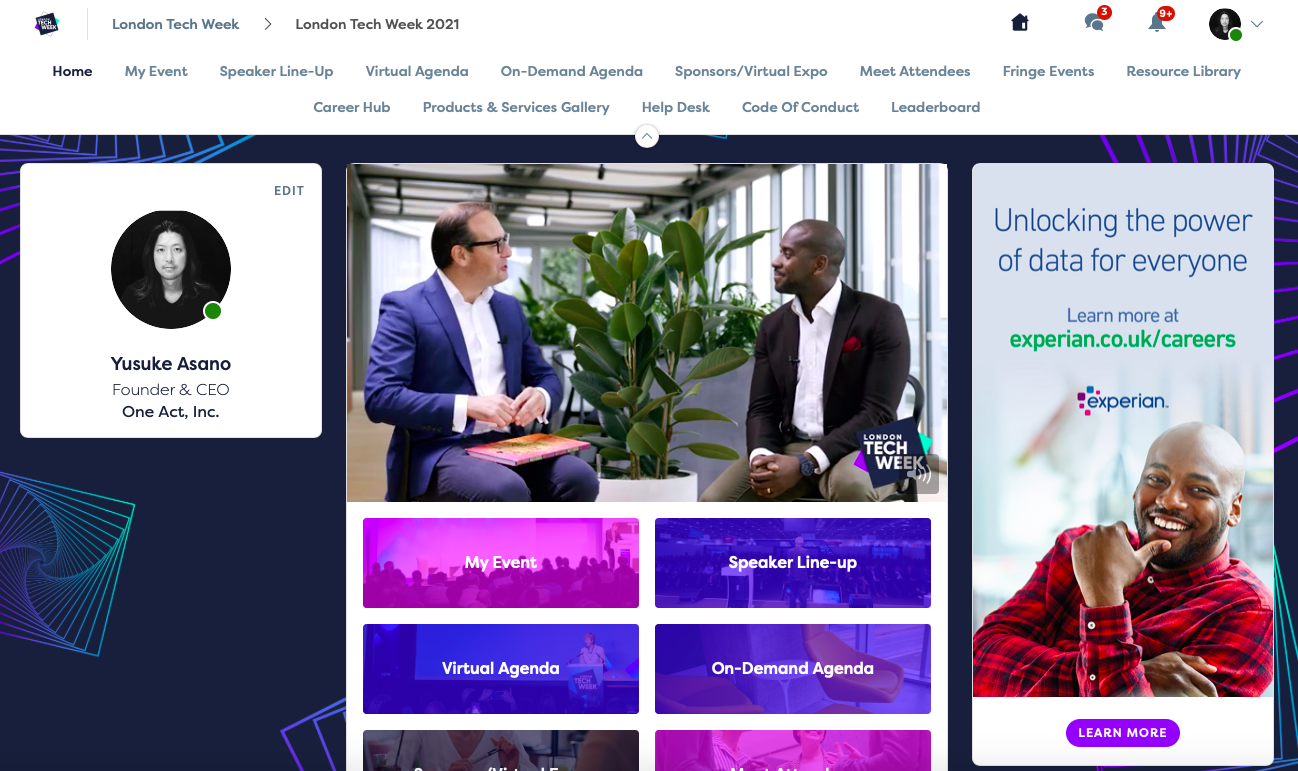This screenshot has height=771, width=1298.
Task: Open the Speaker Line-up tile
Action: pyautogui.click(x=793, y=563)
